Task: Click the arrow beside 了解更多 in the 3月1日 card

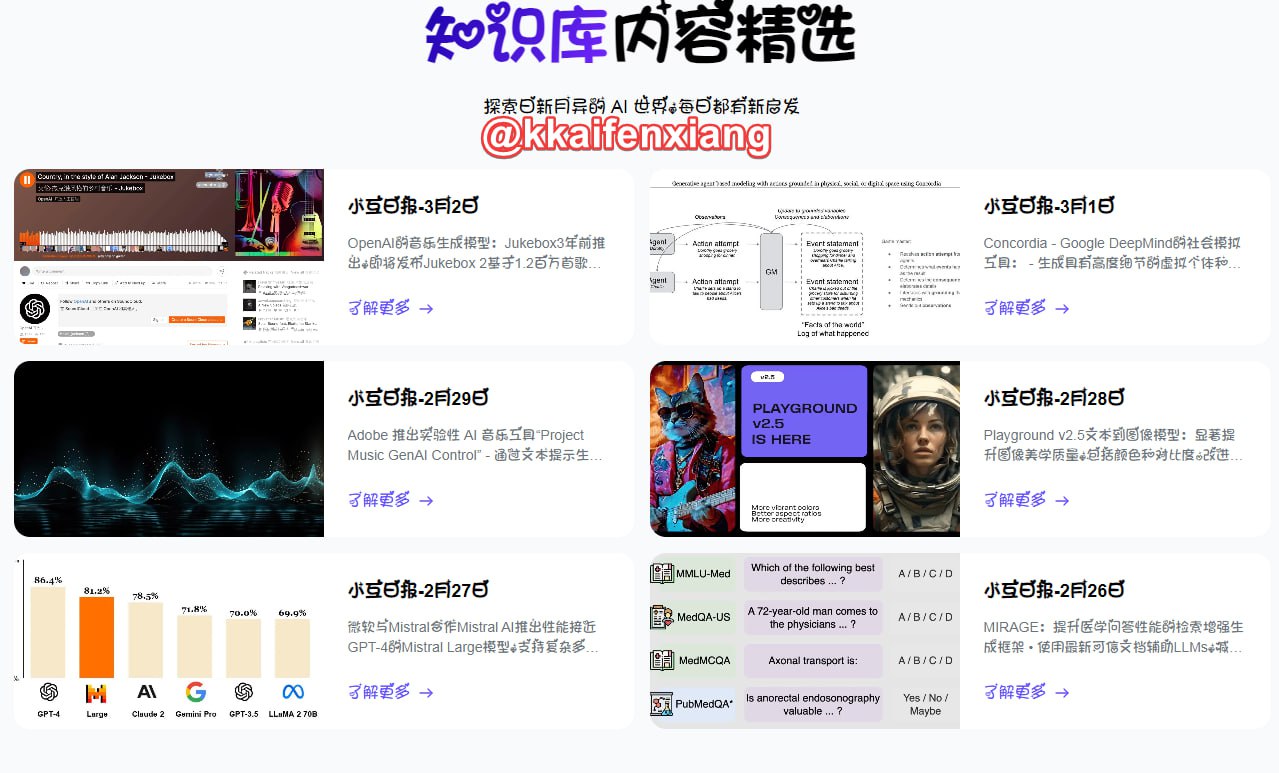Action: coord(1062,308)
